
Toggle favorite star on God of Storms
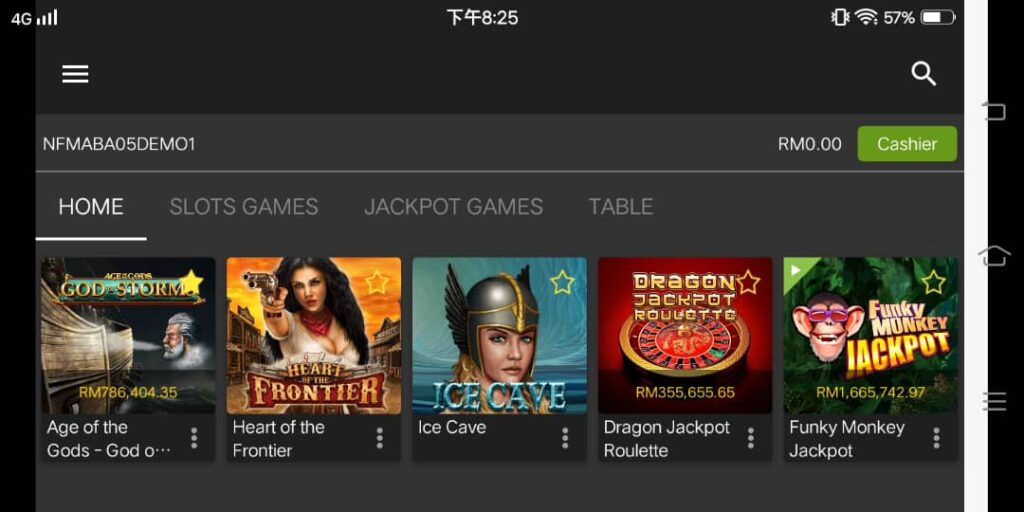pos(191,282)
